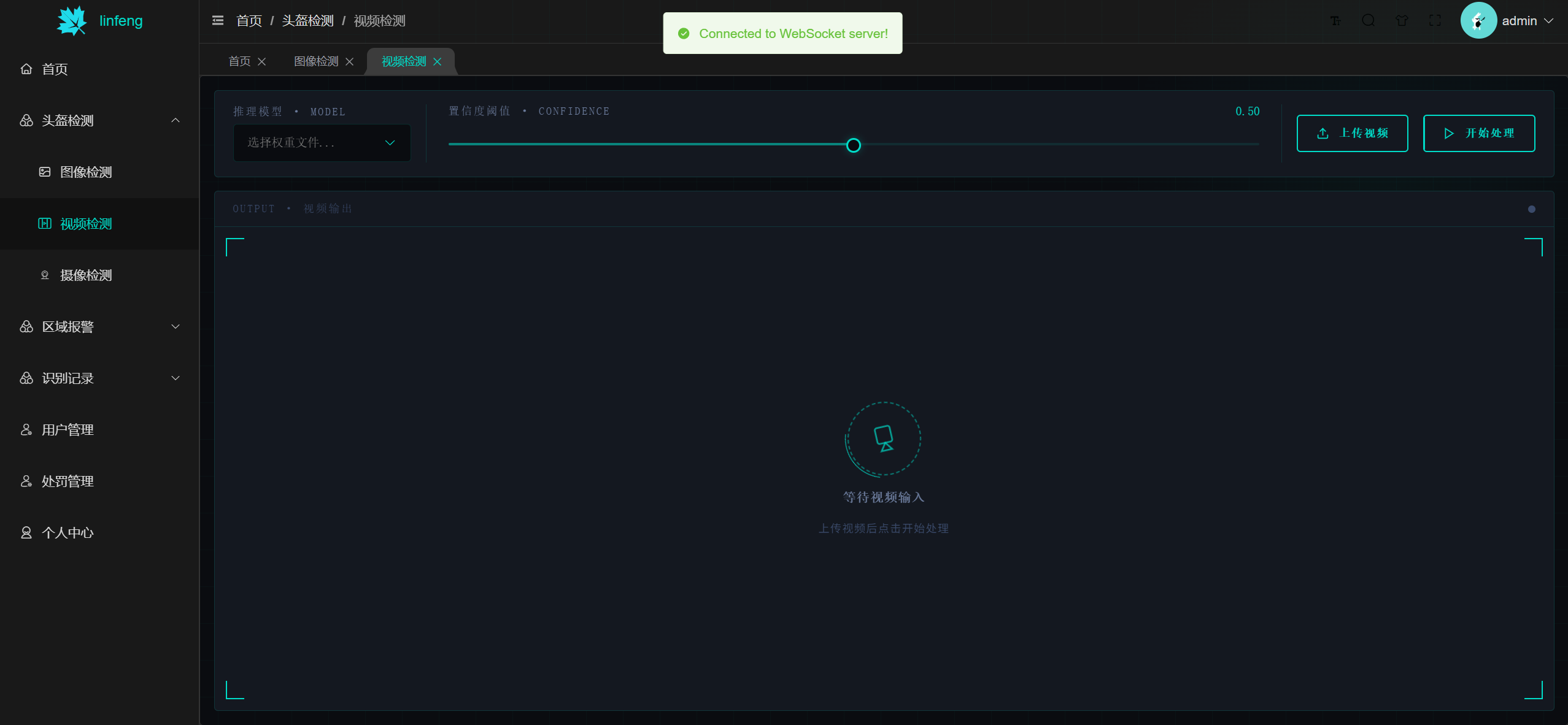Viewport: 1568px width, 725px height.
Task: Click the green success check icon in notification
Action: pos(684,34)
